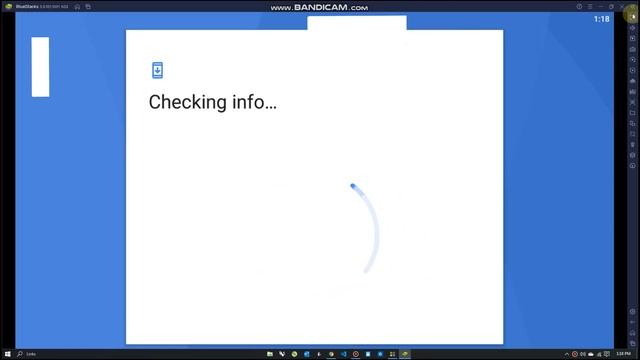Open the recent apps icon in BlueStacks title bar
This screenshot has height=360, width=640.
point(88,7)
